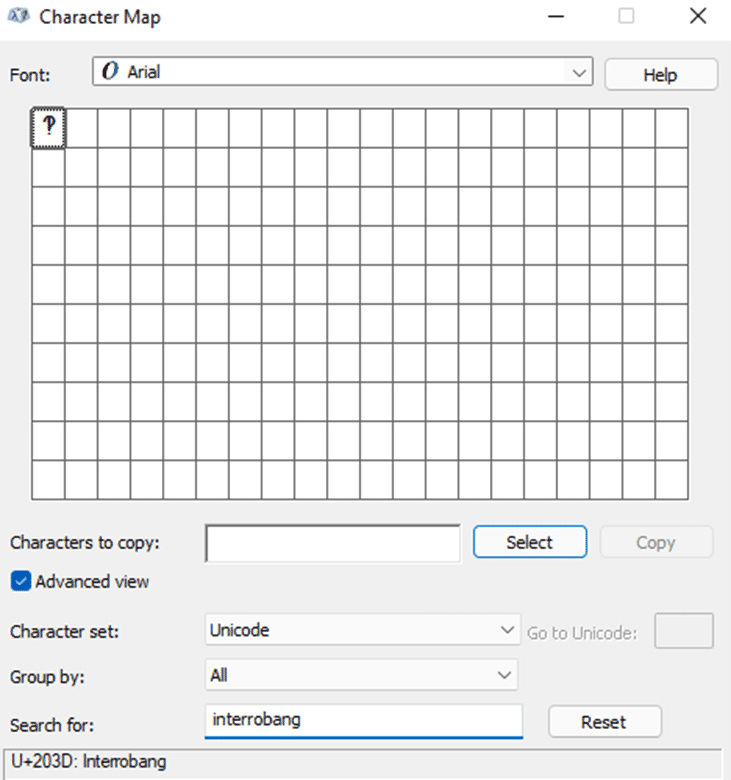Open the Group by dropdown set to All

pos(361,675)
